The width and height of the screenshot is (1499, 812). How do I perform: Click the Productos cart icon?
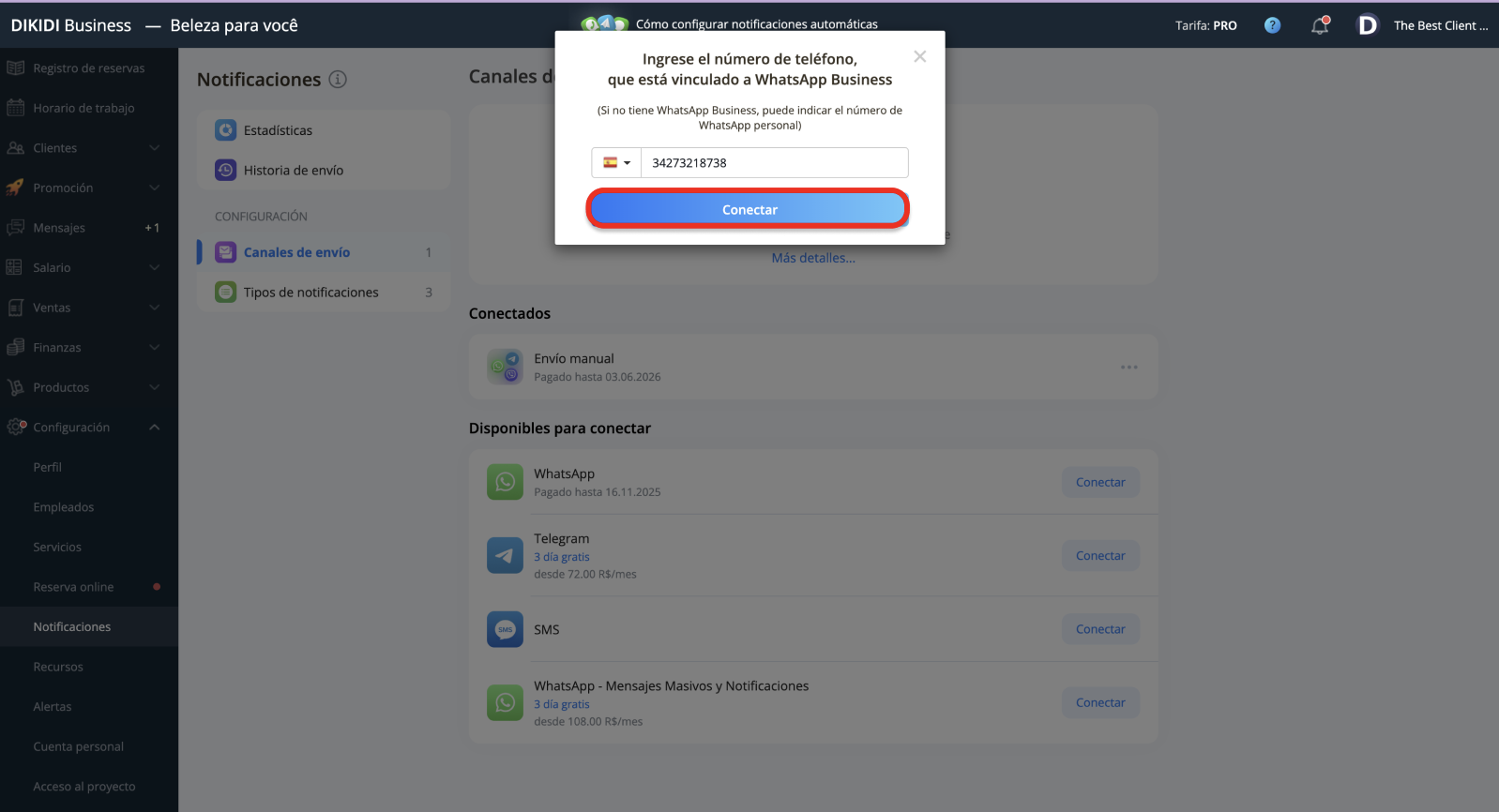click(15, 387)
